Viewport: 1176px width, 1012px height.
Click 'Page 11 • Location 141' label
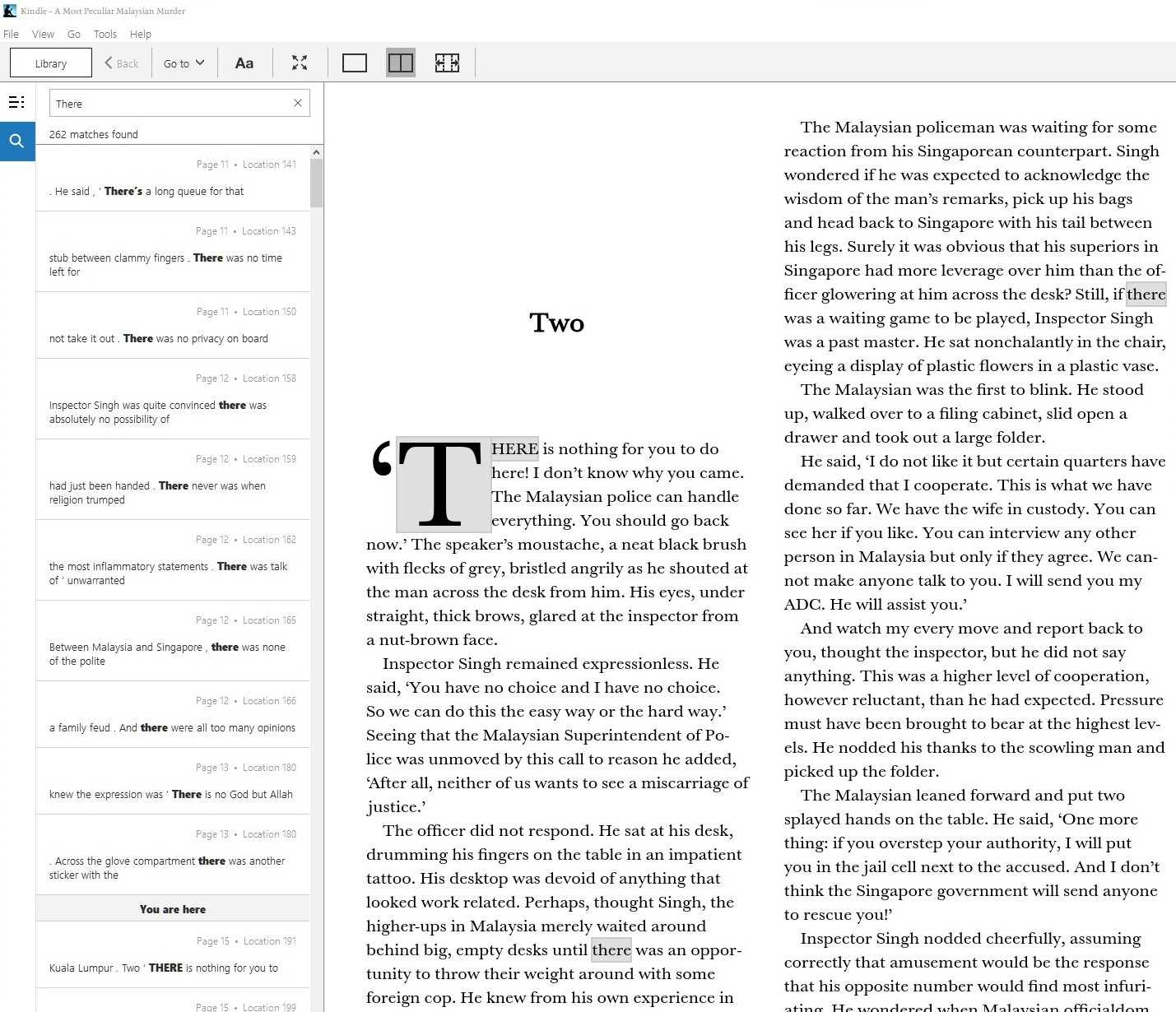coord(246,165)
